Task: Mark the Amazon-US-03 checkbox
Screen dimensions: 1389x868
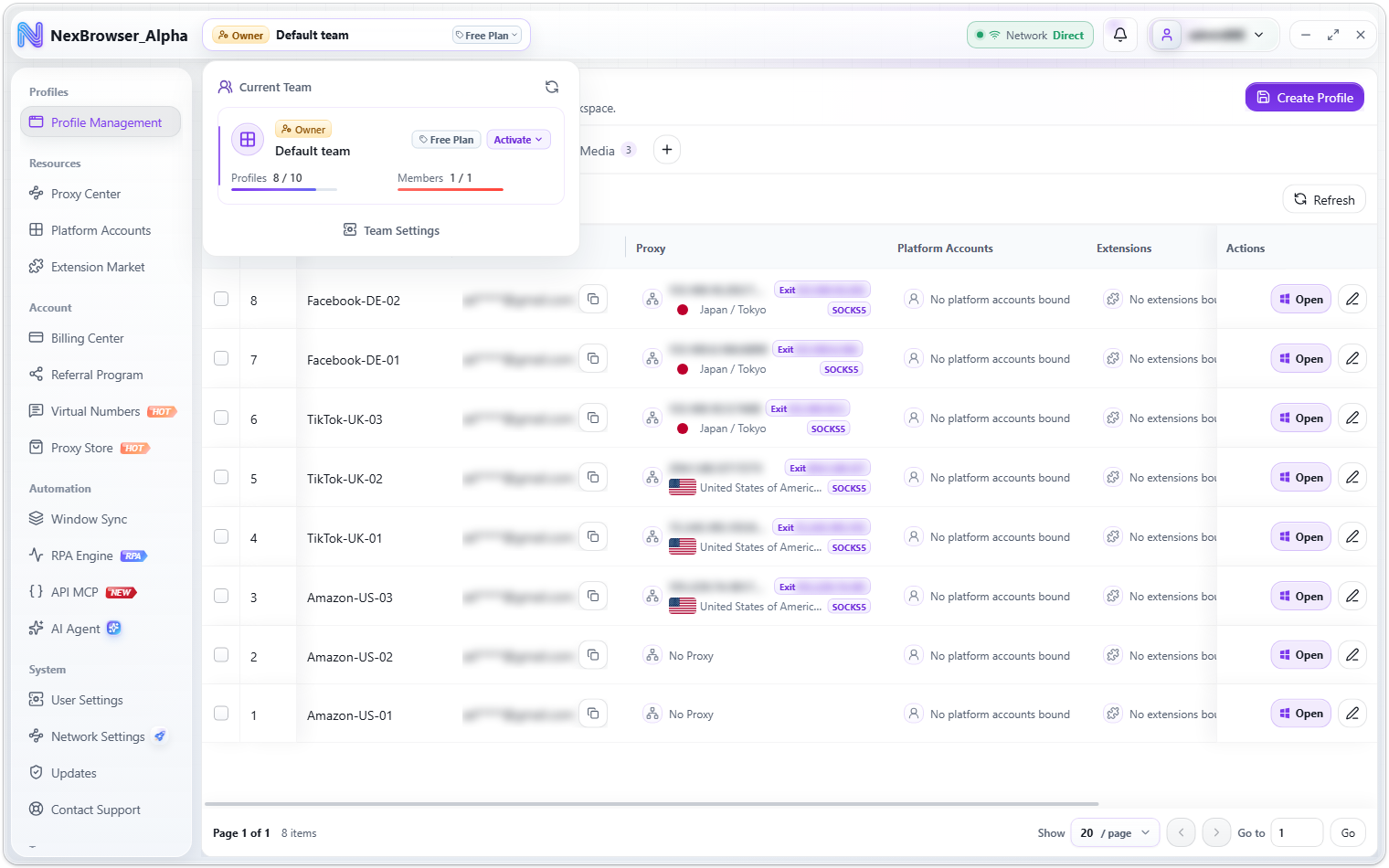Action: click(x=221, y=596)
